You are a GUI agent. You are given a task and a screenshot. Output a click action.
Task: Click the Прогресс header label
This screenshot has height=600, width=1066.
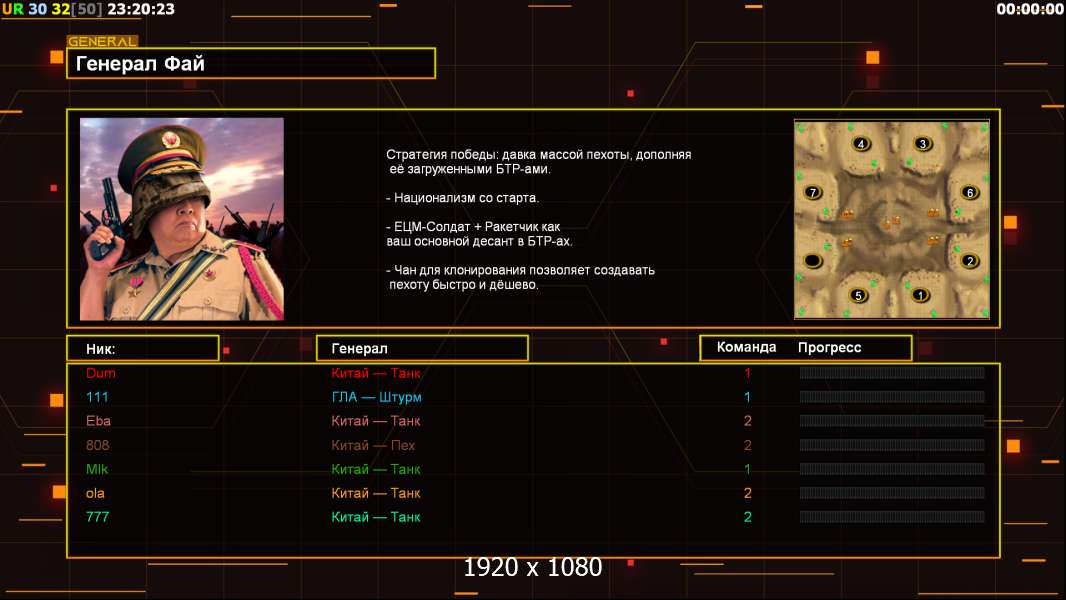[829, 347]
